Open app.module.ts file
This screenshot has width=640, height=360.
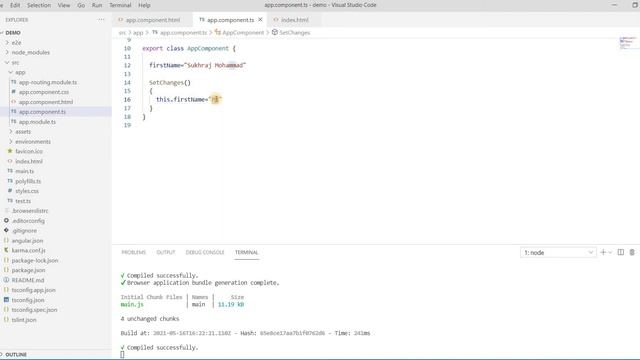pyautogui.click(x=37, y=122)
